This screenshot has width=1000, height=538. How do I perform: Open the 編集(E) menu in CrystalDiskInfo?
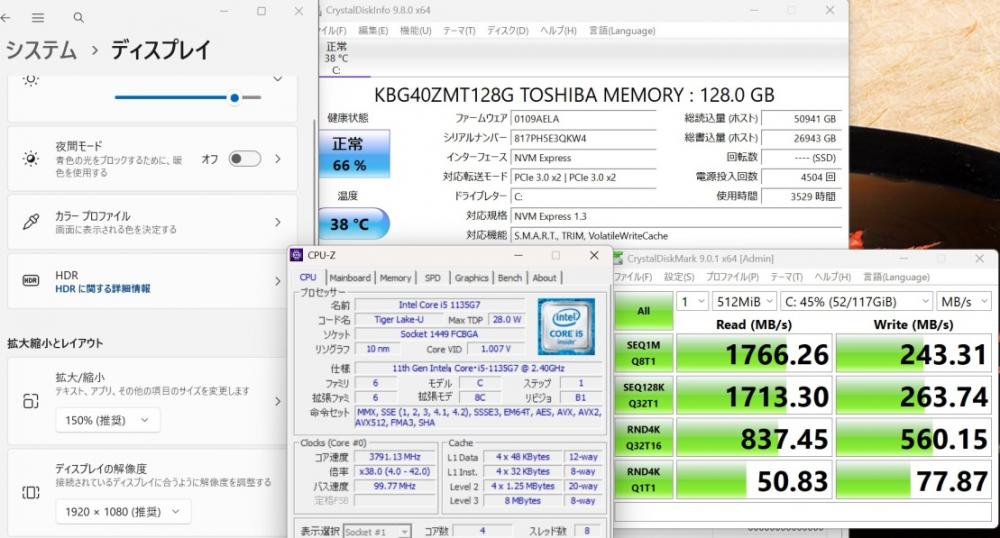click(x=373, y=31)
